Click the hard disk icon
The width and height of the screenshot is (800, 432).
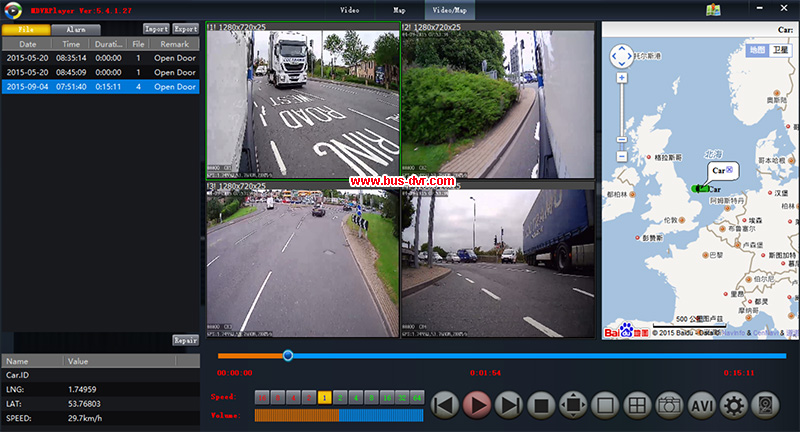click(766, 405)
